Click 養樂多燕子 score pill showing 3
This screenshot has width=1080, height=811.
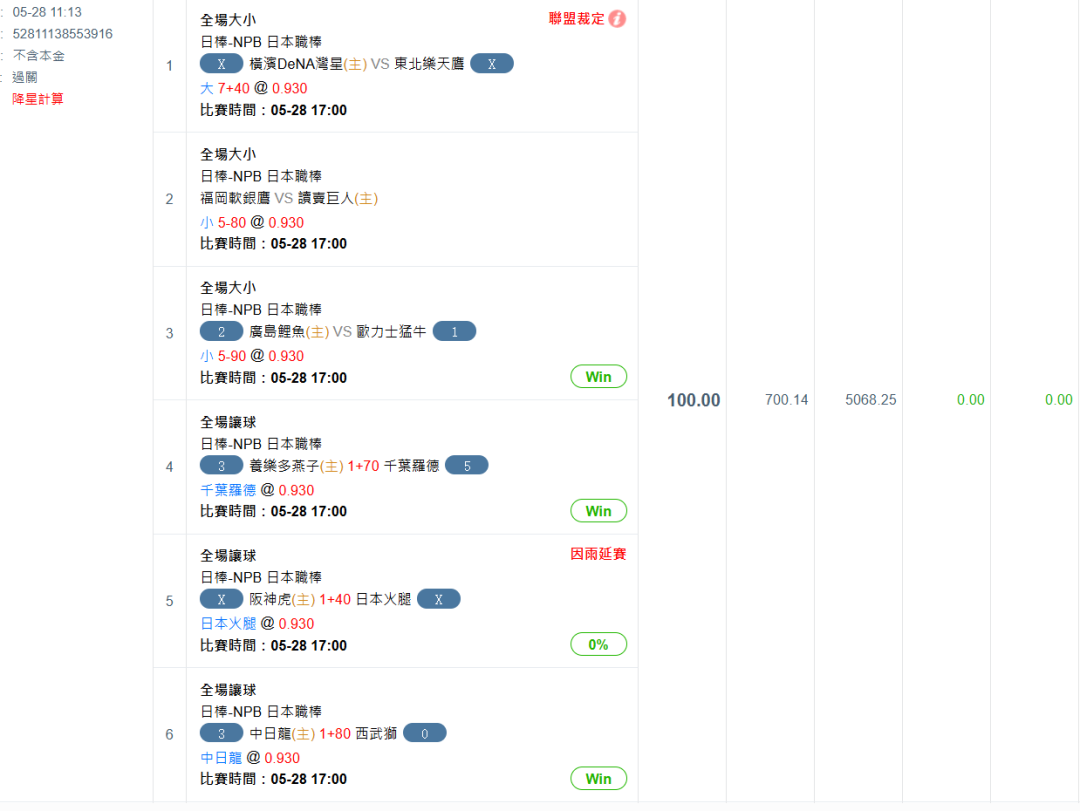(221, 465)
